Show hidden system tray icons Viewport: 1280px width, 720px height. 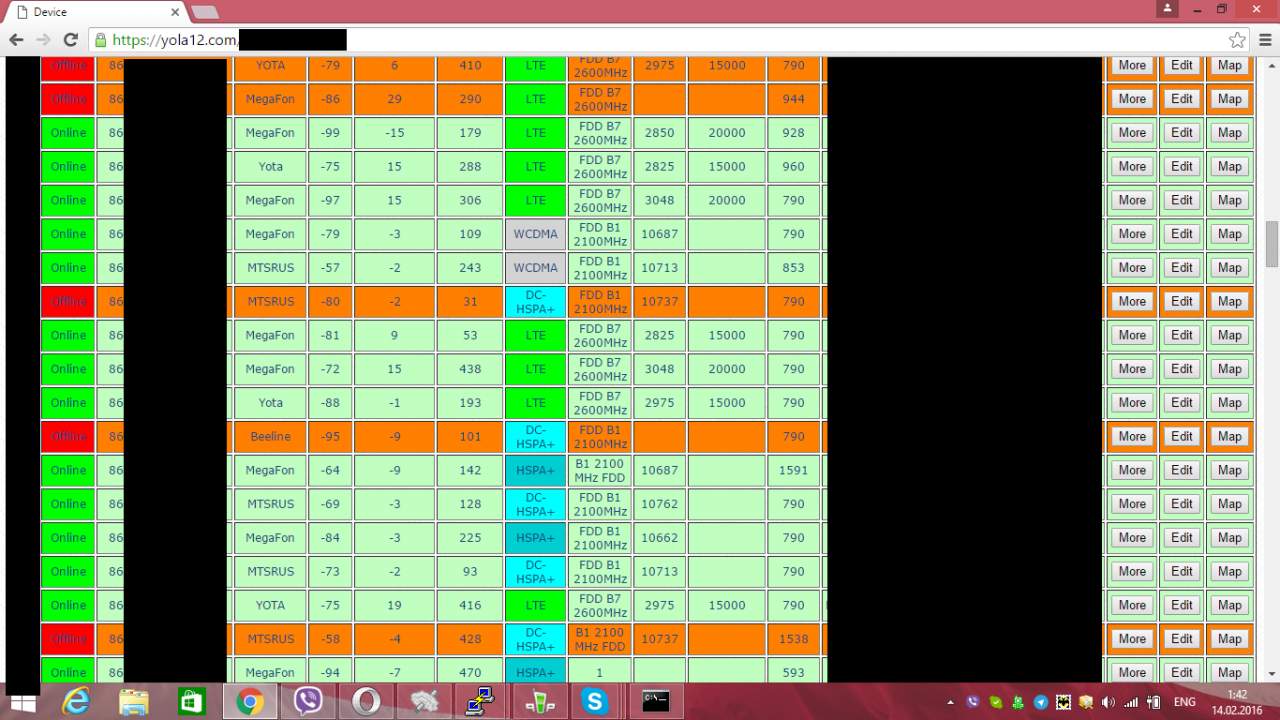[951, 702]
